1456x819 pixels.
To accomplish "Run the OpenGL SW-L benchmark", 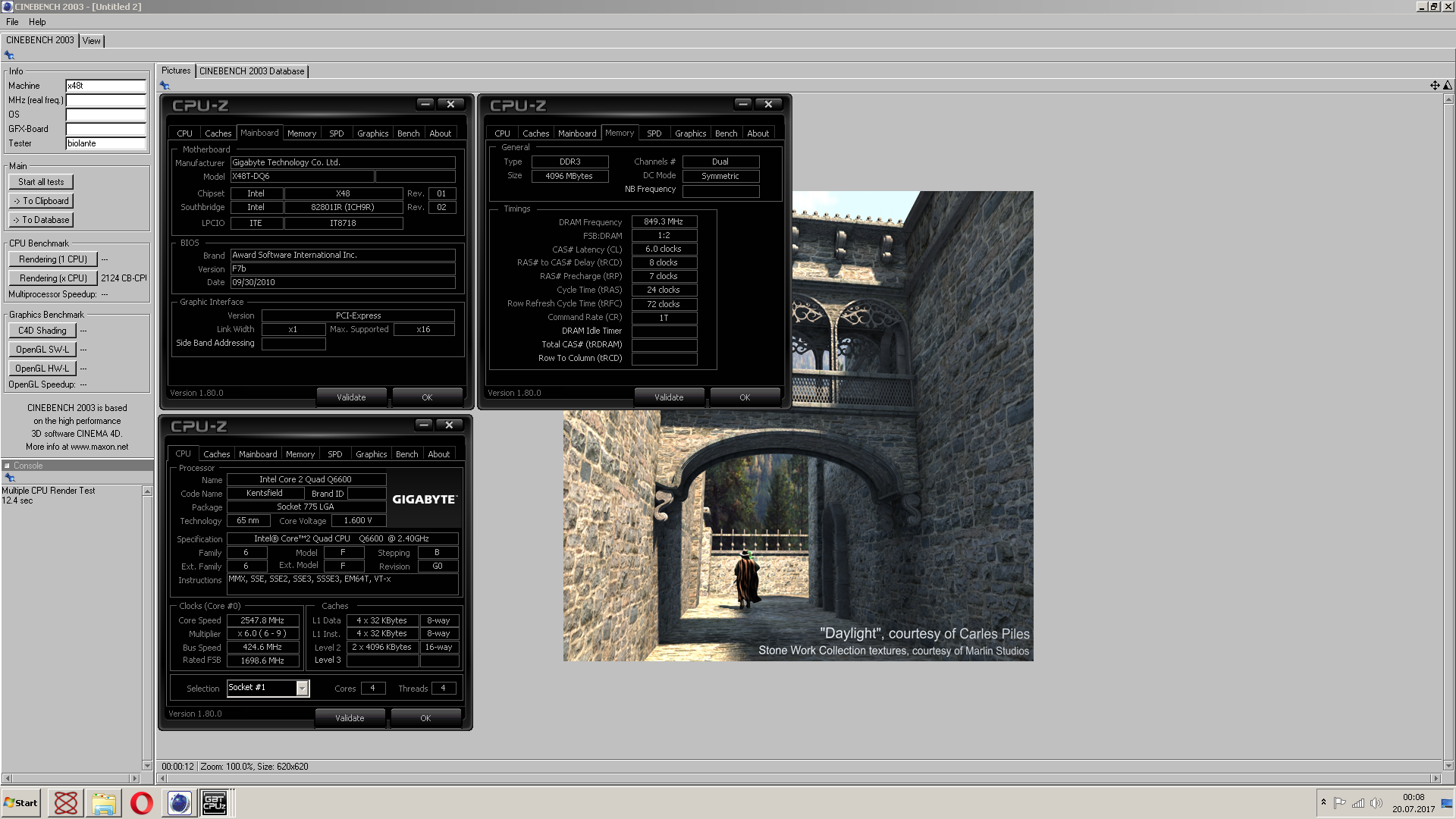I will [42, 350].
